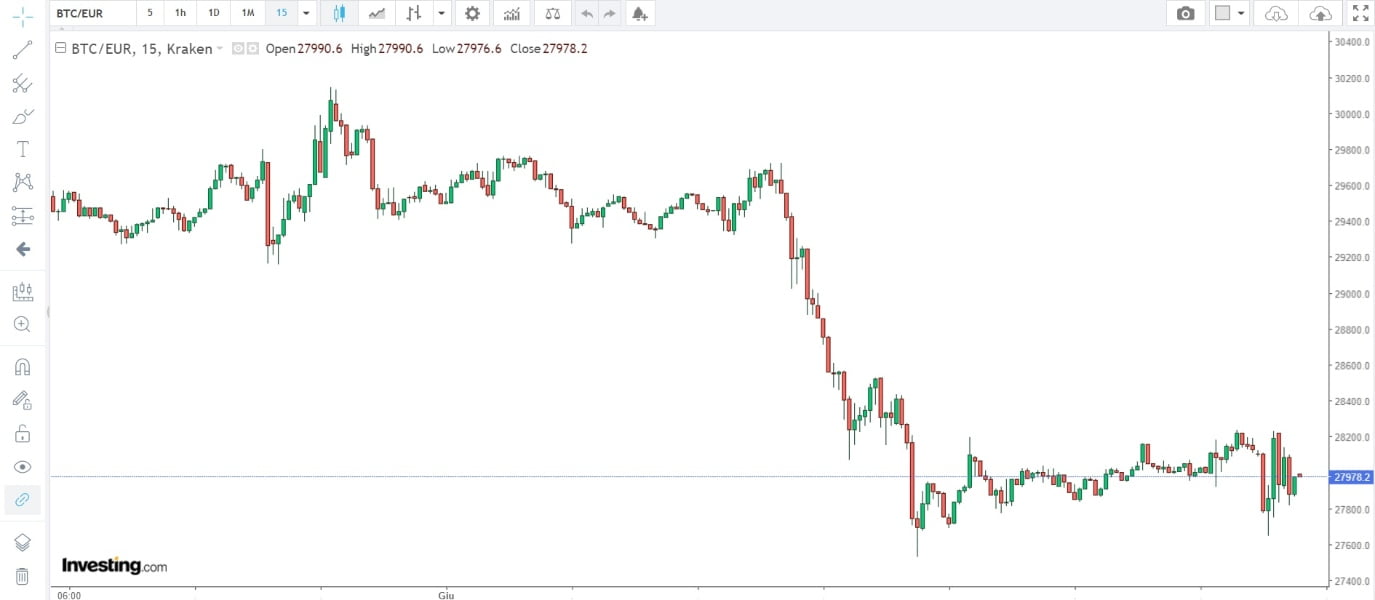Open the chart style dropdown arrow
Screen dimensions: 1375x600
441,14
